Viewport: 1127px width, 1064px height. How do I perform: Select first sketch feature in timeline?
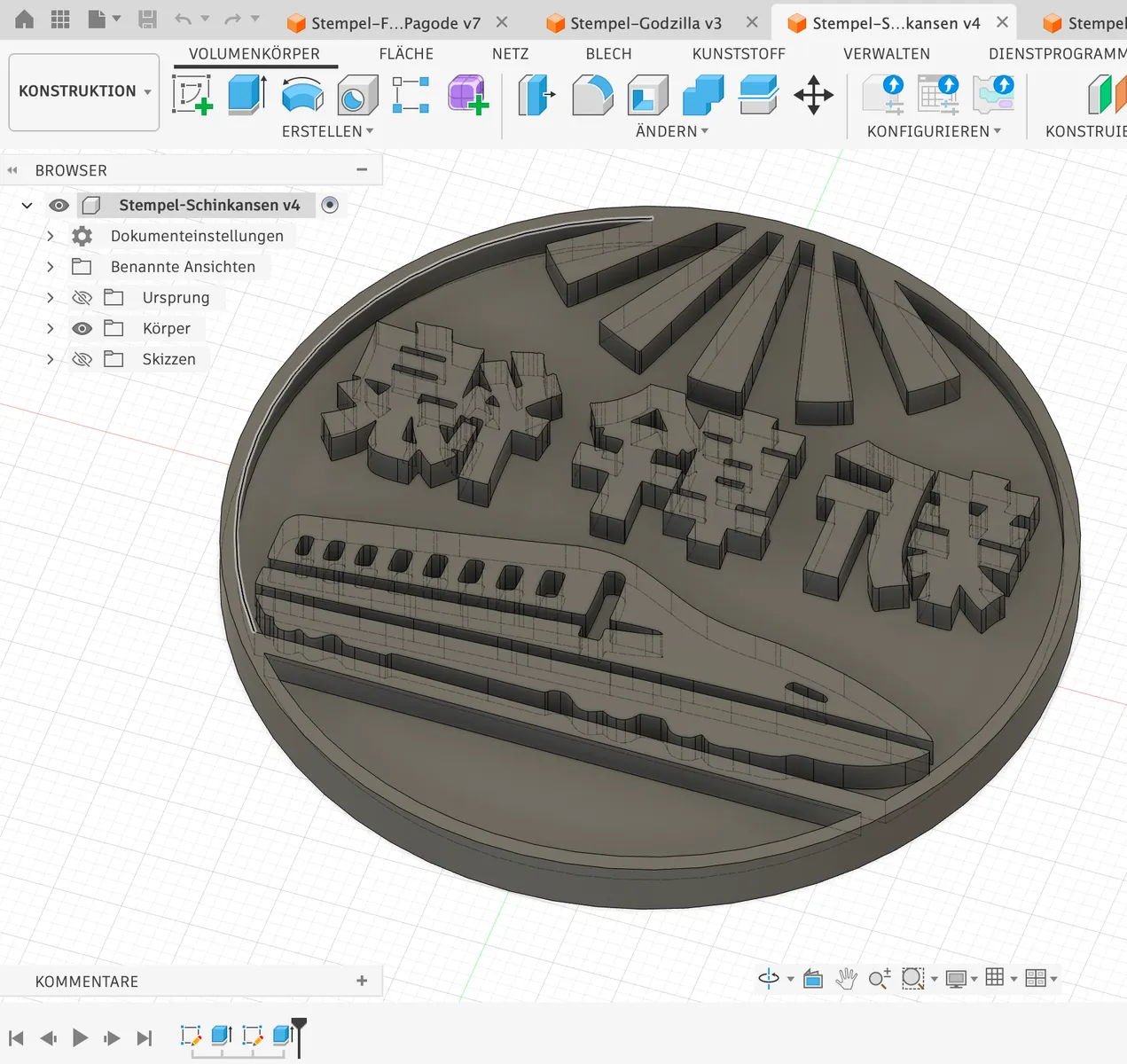coord(191,1035)
